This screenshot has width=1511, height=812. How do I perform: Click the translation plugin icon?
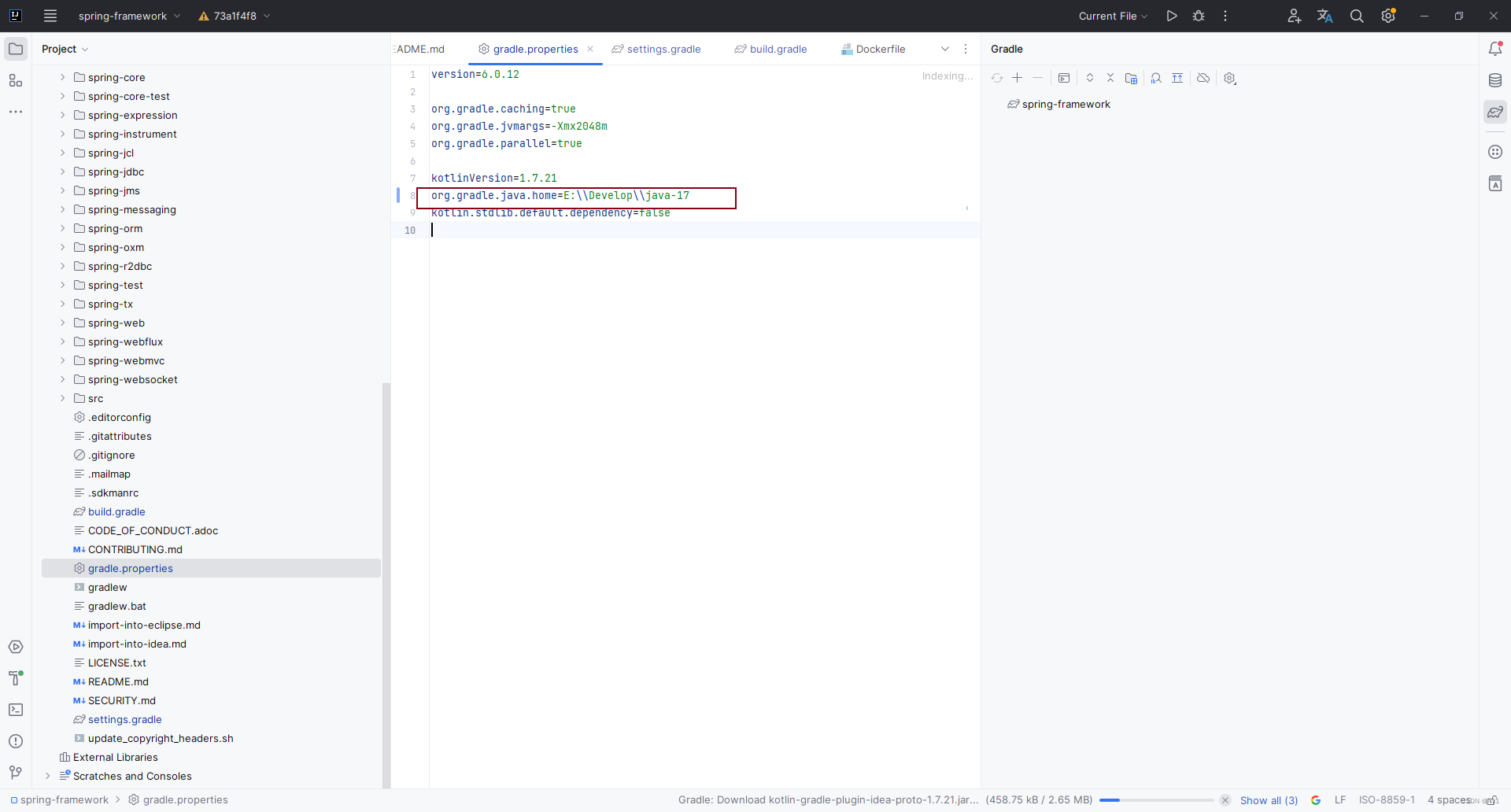click(1325, 16)
